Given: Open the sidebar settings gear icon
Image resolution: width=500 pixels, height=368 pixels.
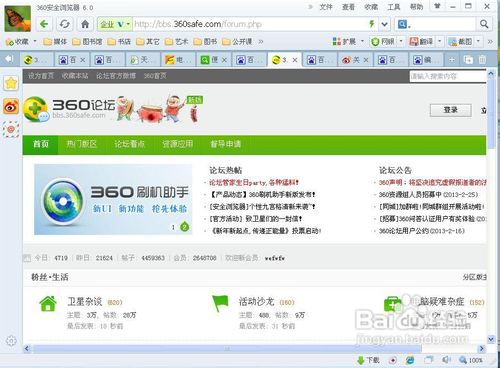Looking at the screenshot, I should [x=11, y=341].
